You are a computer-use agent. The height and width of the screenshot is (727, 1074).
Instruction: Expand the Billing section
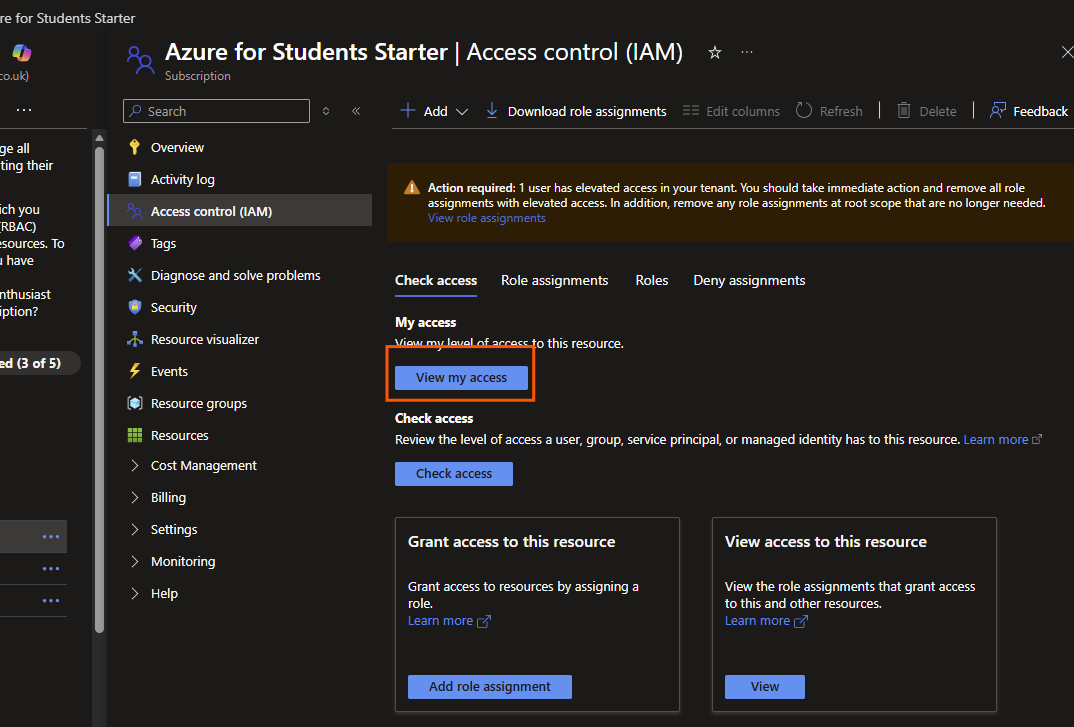point(135,497)
